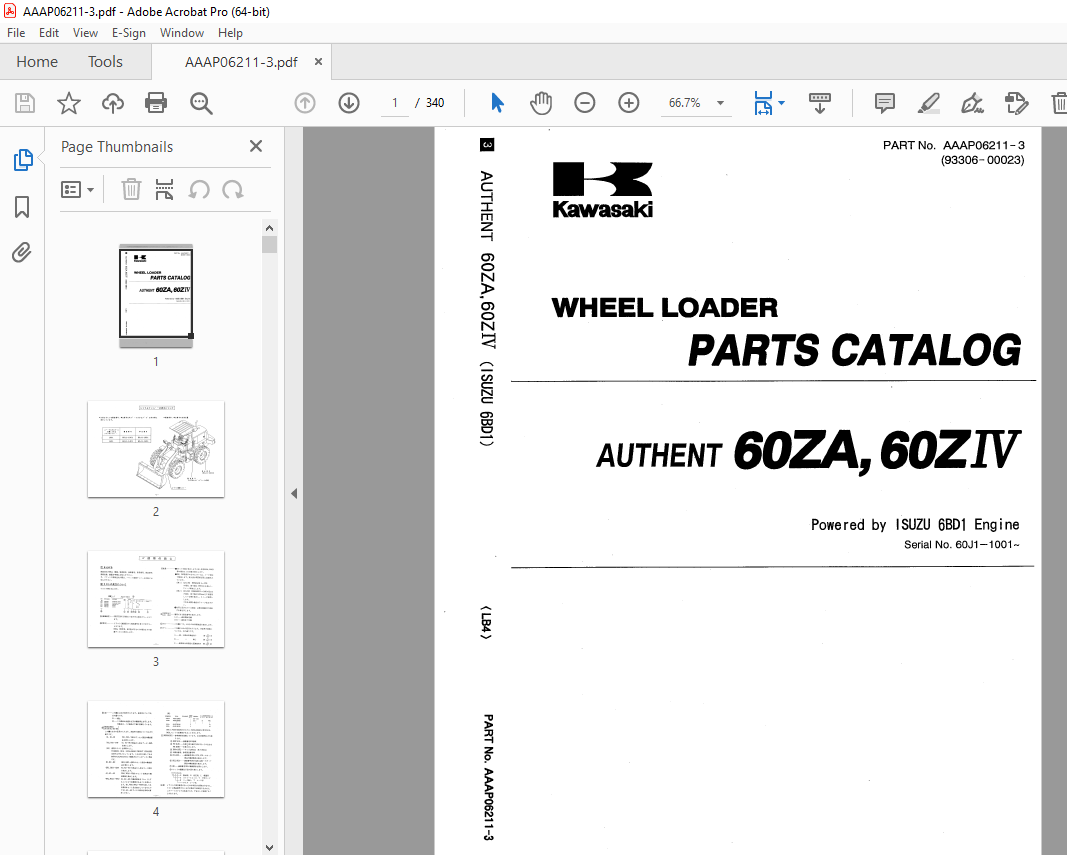
Task: Click 'PART No. AAAP06211-3' header text
Action: coord(953,145)
